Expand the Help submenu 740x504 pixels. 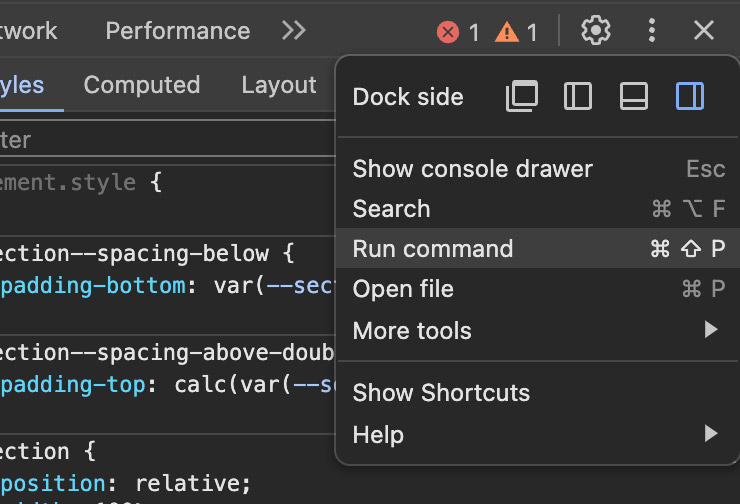tap(538, 434)
